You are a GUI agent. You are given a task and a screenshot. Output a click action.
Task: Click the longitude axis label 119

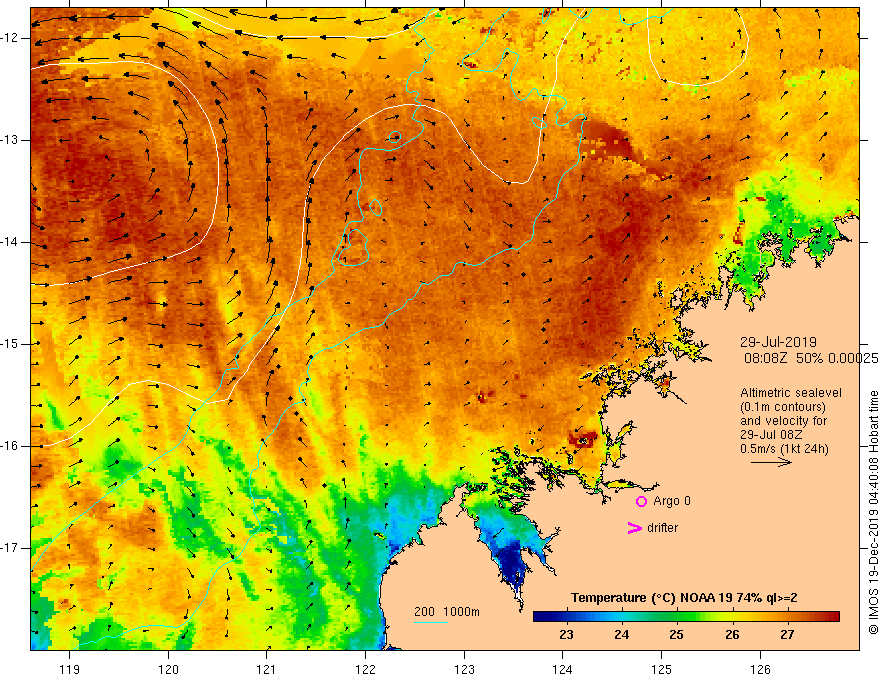[70, 669]
